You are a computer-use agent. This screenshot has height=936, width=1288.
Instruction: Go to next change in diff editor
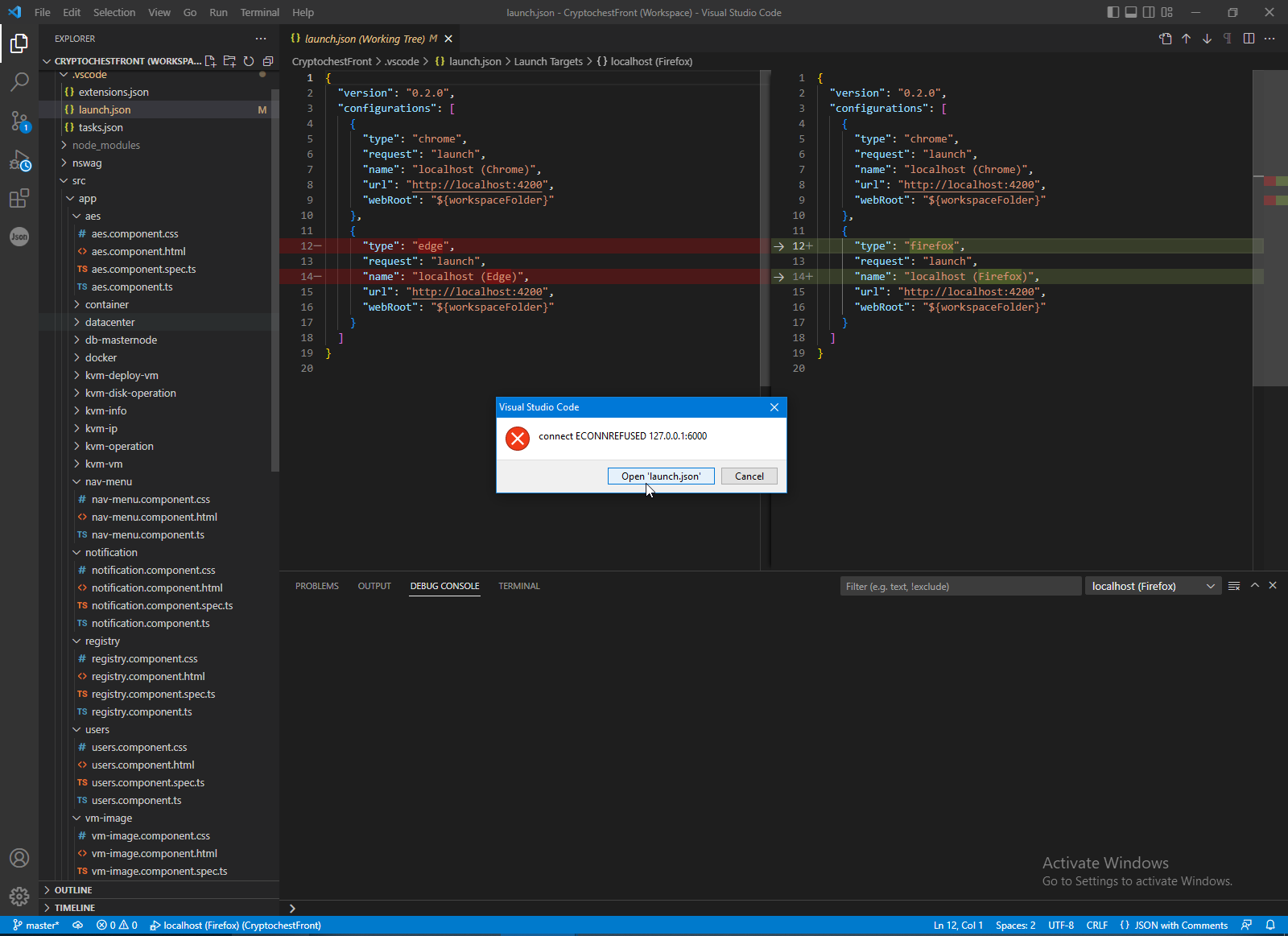pyautogui.click(x=1207, y=39)
